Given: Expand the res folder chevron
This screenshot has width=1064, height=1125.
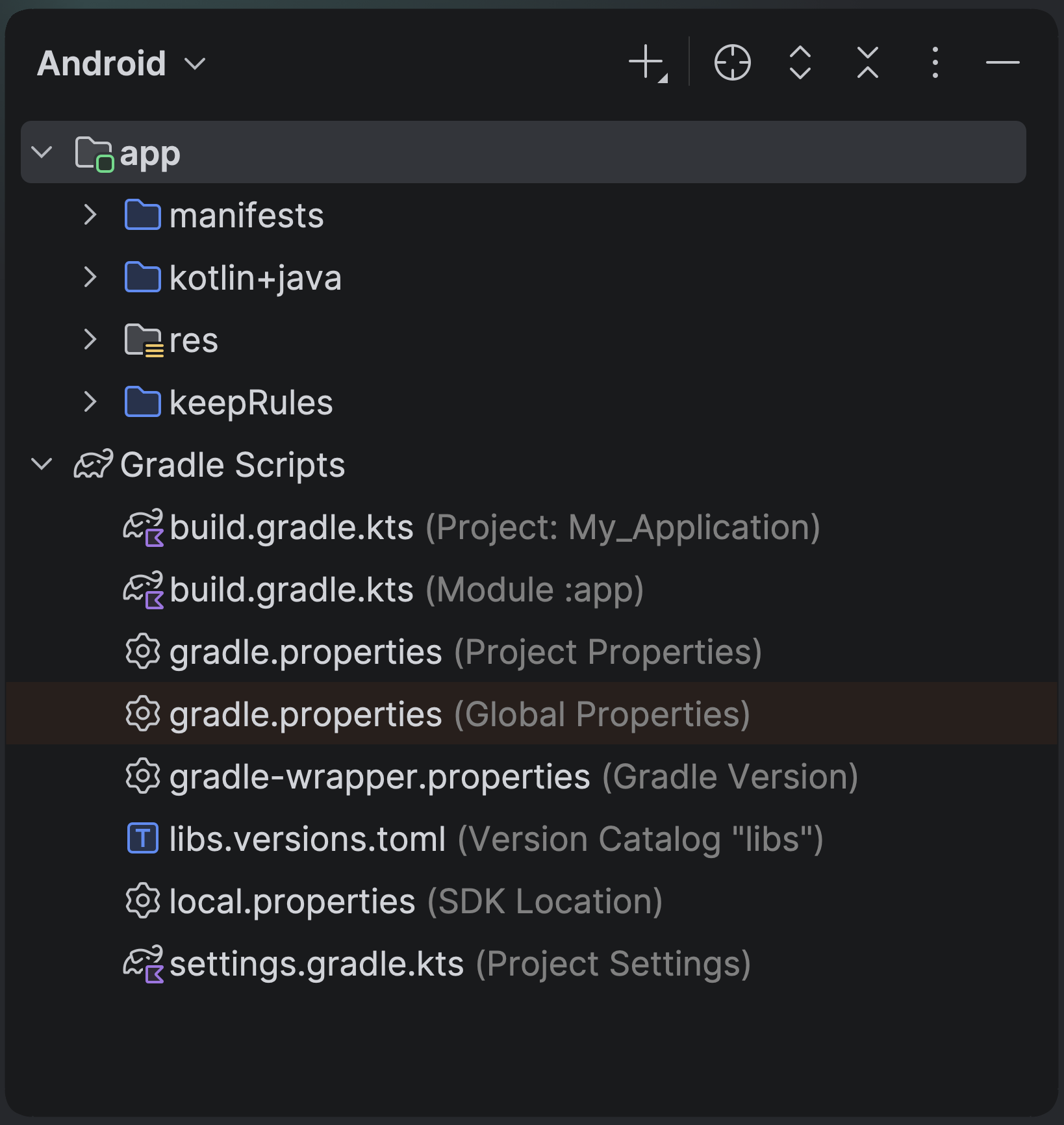Looking at the screenshot, I should tap(90, 340).
